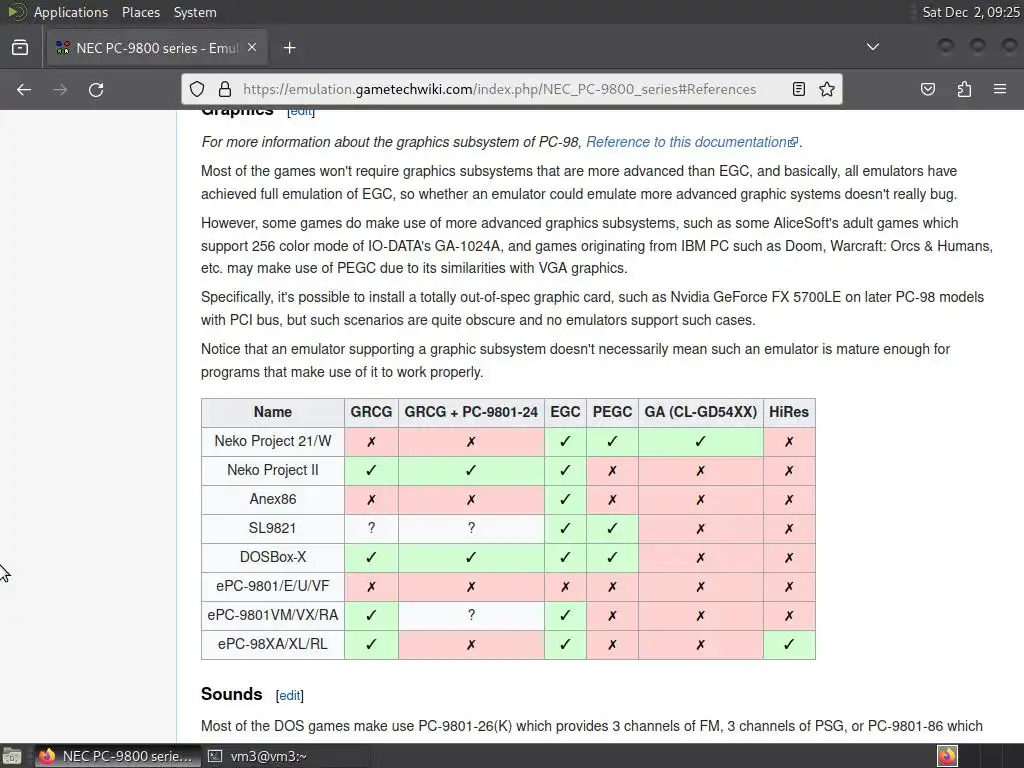Click the URL address field

pyautogui.click(x=500, y=89)
